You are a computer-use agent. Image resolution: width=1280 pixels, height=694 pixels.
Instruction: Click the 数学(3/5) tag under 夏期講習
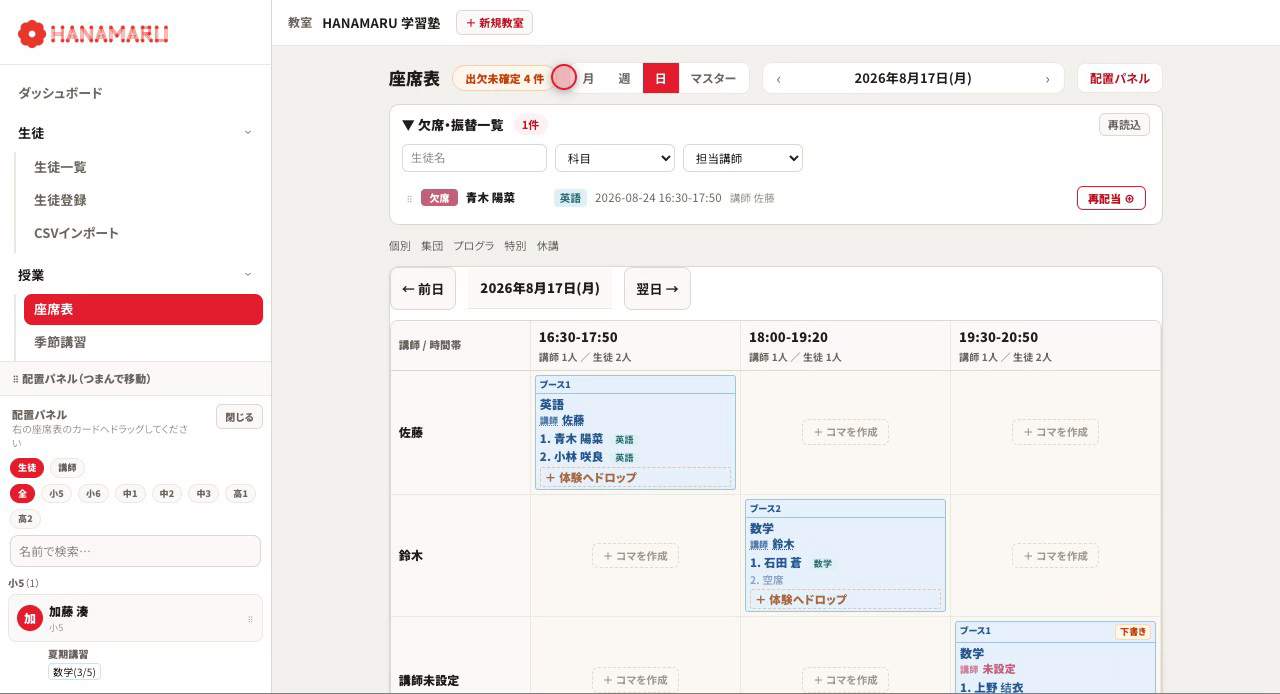click(x=74, y=672)
